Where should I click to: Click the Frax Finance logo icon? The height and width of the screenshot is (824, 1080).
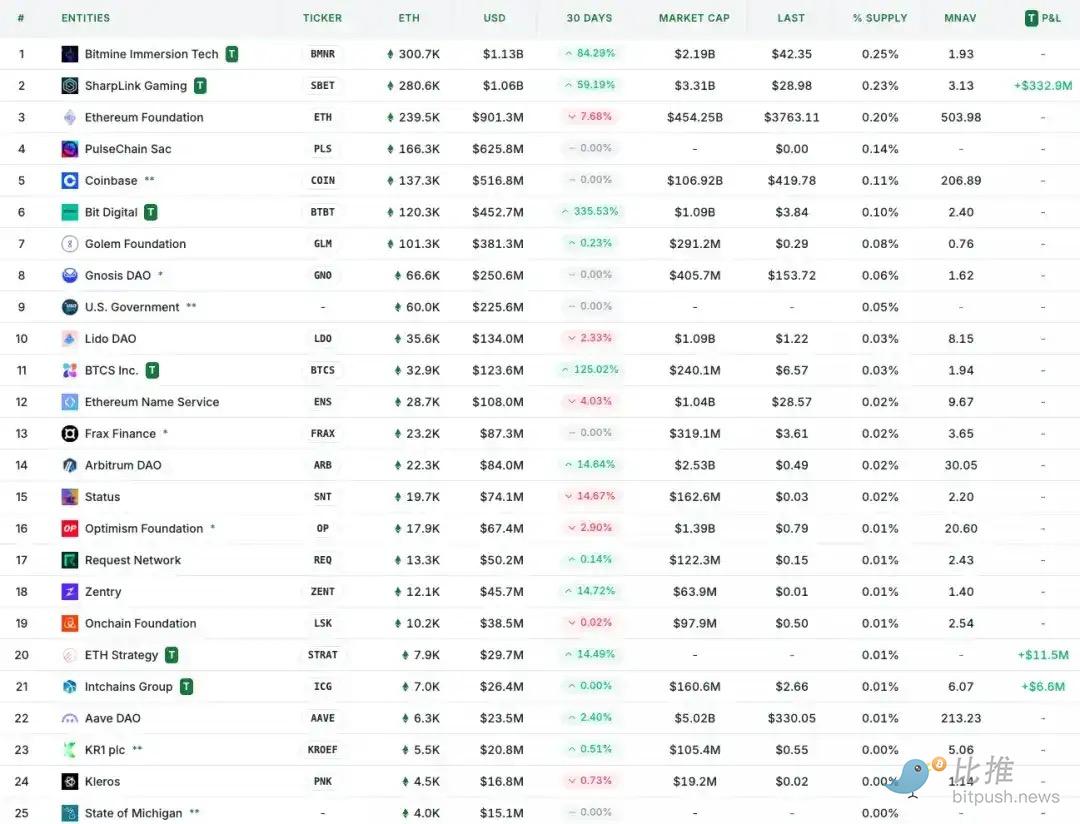[70, 433]
